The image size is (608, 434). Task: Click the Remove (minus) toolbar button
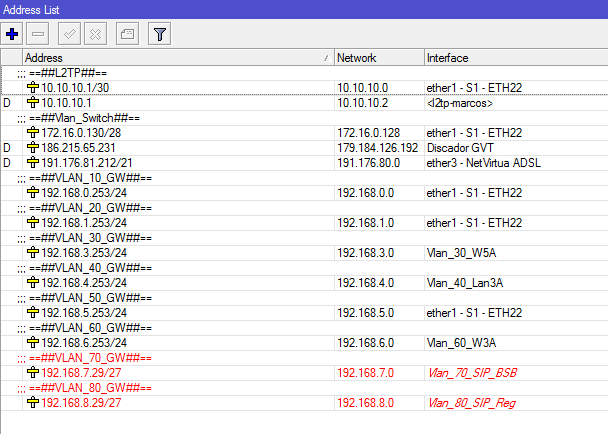click(x=38, y=34)
